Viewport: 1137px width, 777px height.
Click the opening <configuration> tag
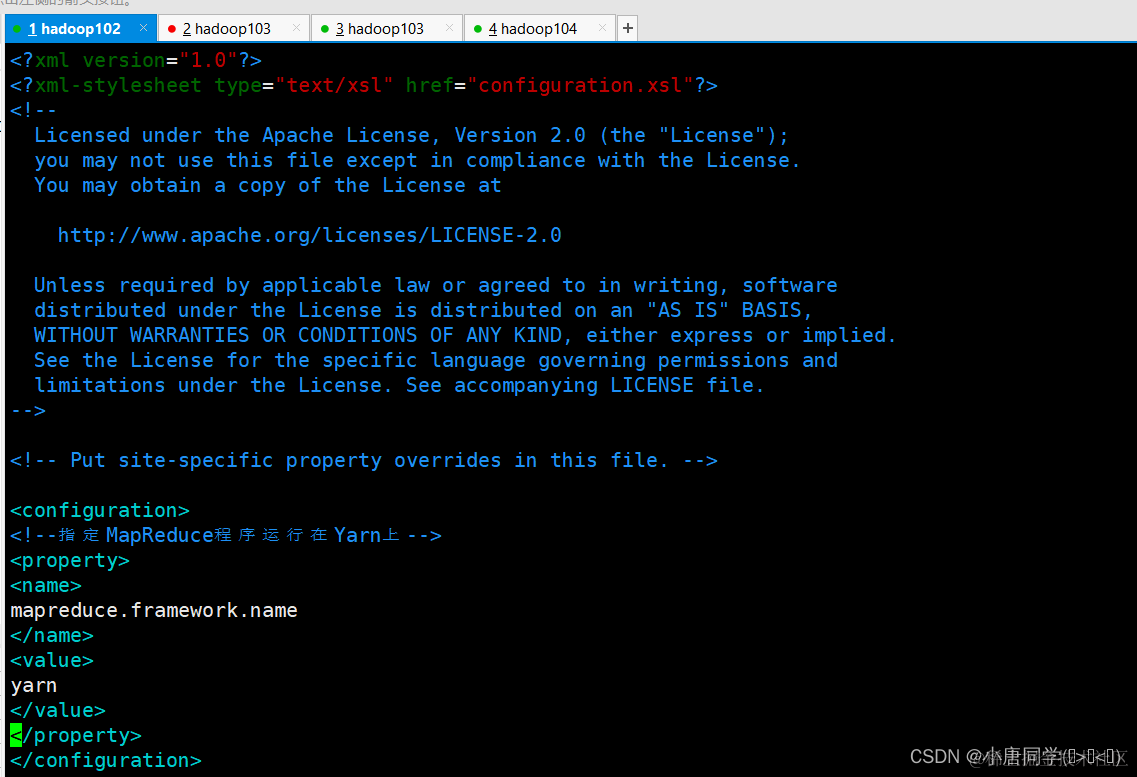tap(100, 510)
